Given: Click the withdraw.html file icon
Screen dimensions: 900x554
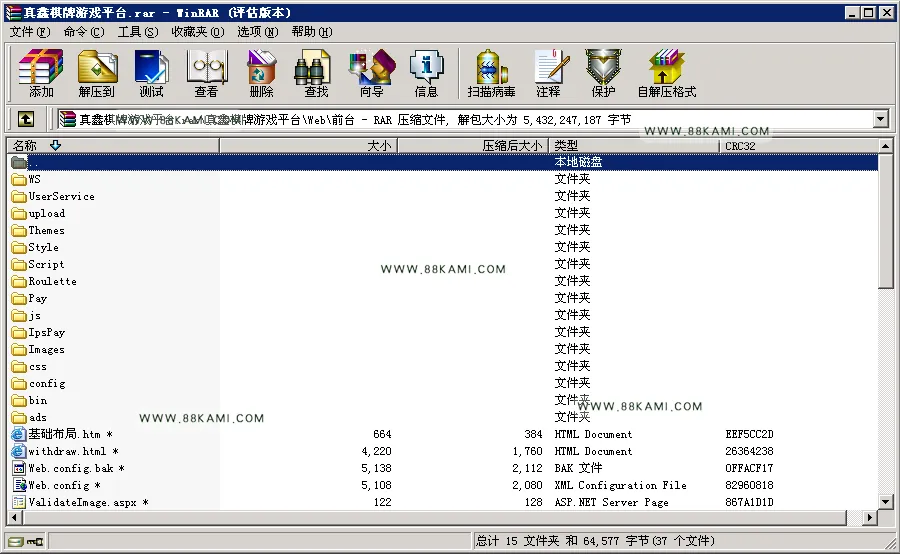Looking at the screenshot, I should 19,451.
